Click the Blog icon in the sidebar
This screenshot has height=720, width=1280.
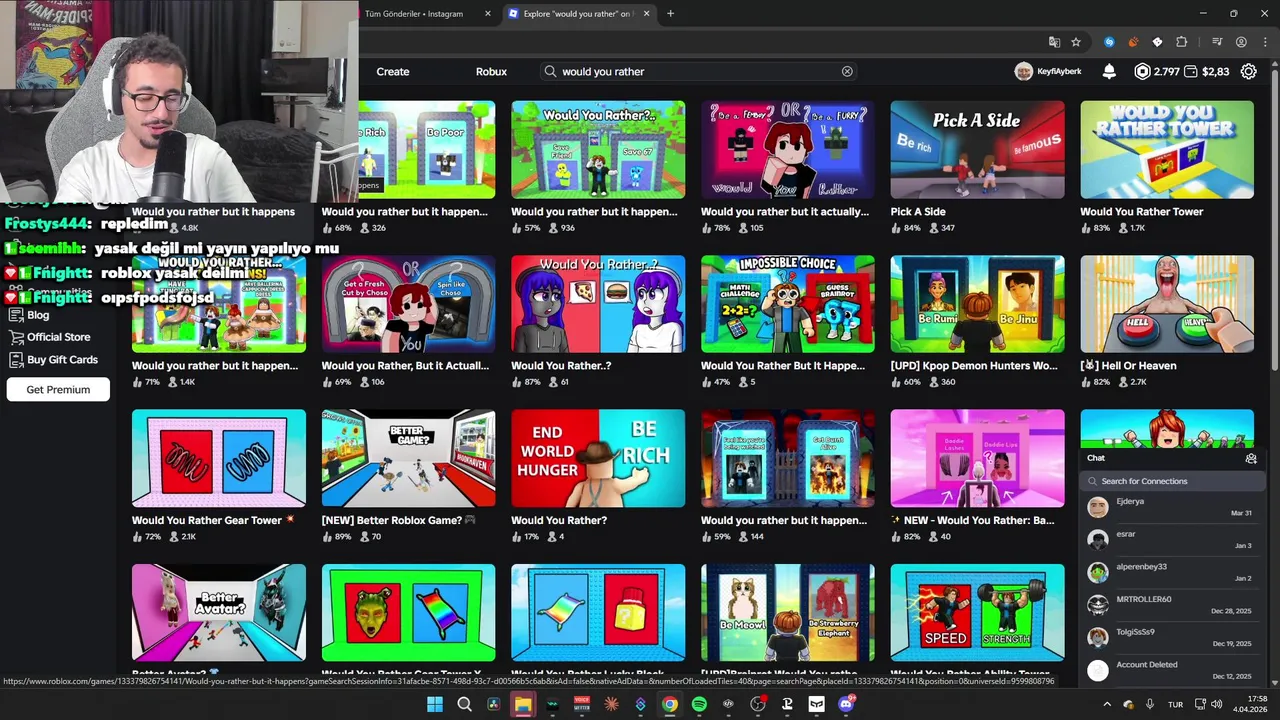[16, 315]
